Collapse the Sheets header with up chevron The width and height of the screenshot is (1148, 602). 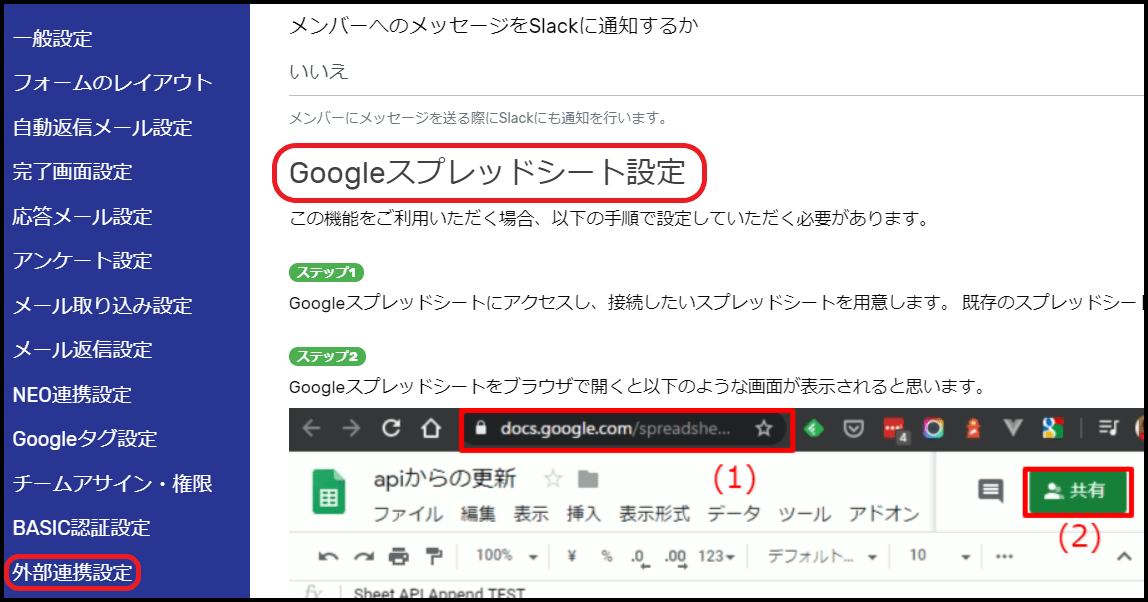[1124, 557]
